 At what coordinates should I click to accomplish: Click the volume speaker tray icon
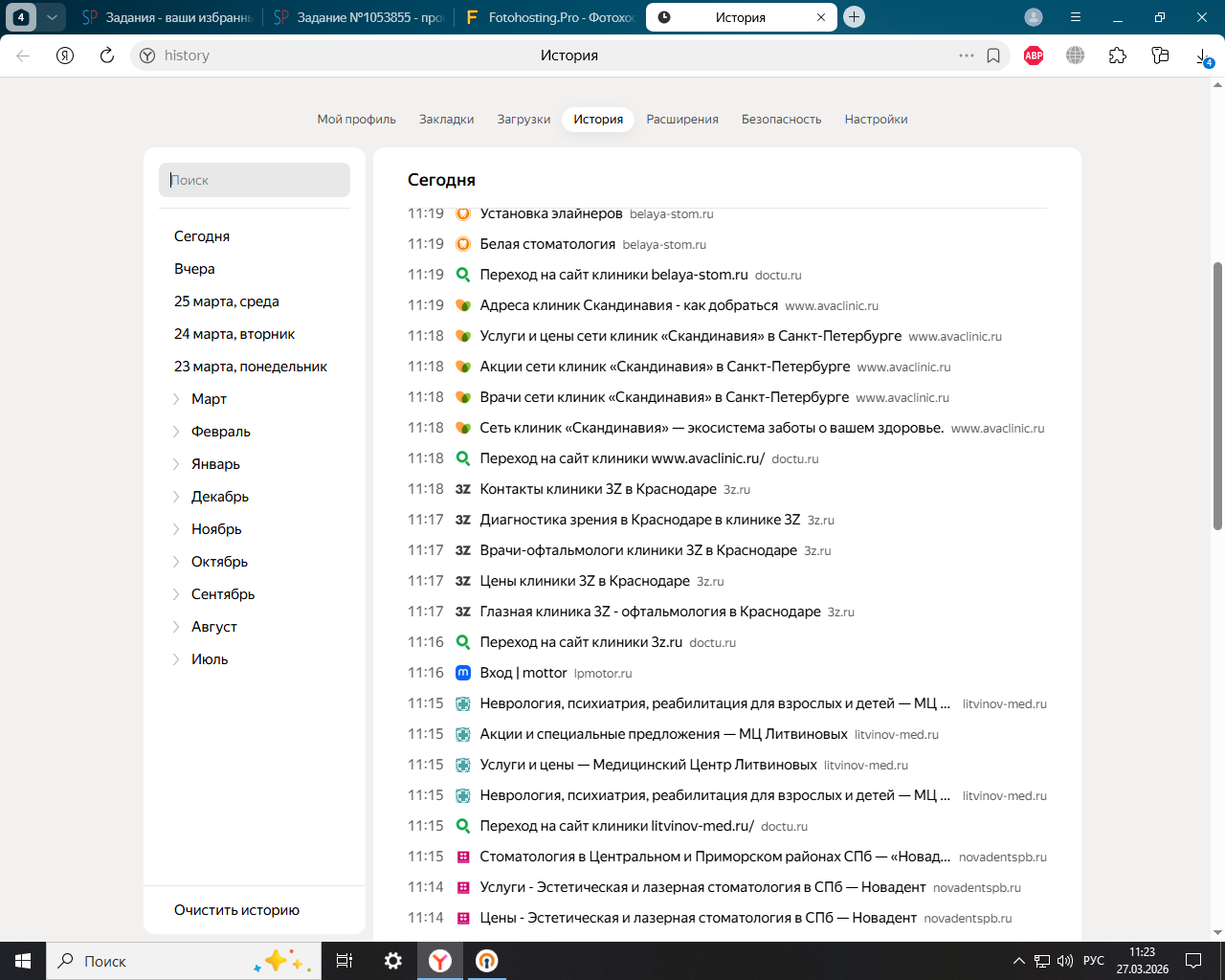[1064, 961]
